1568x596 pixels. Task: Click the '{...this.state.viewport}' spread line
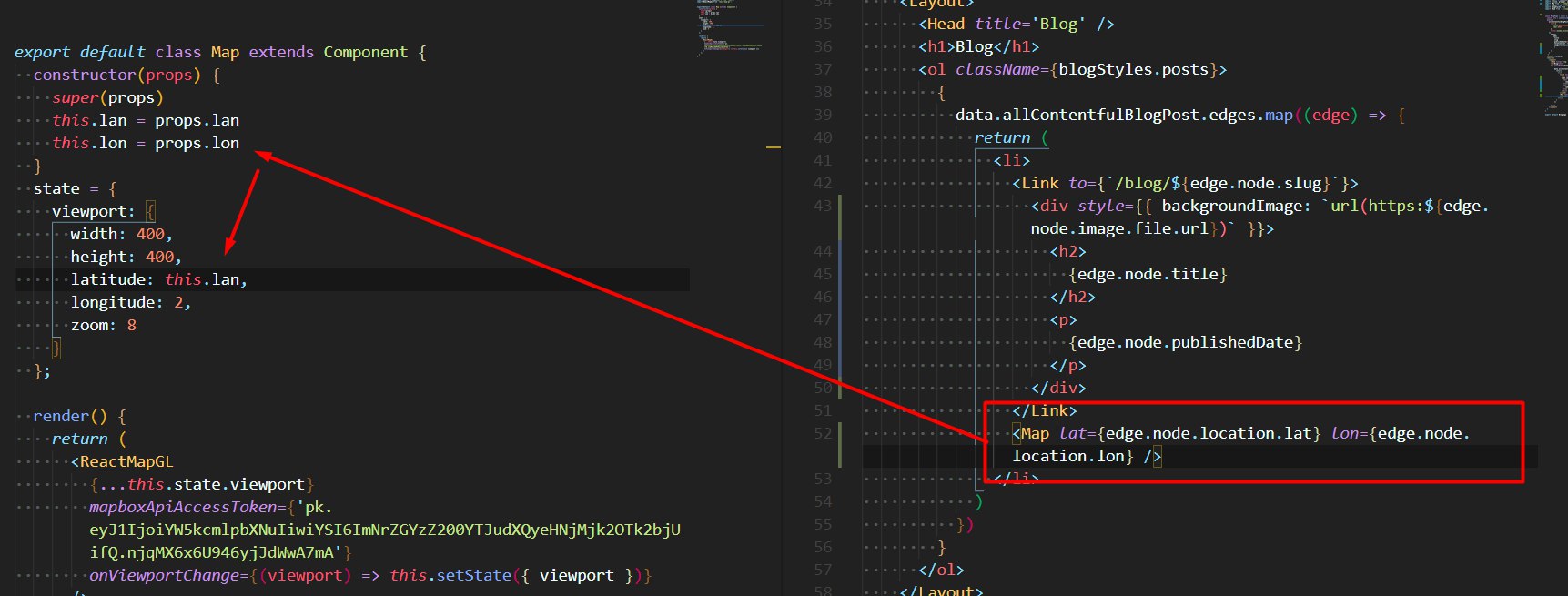click(202, 484)
